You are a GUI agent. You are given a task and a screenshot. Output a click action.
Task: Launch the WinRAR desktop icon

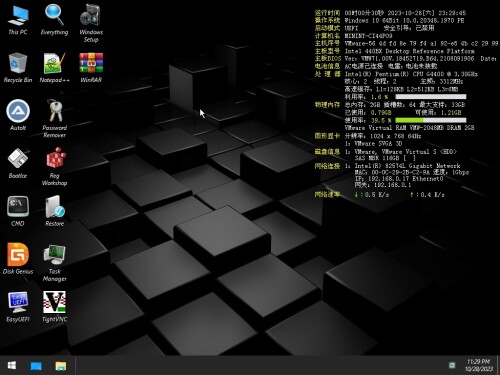pyautogui.click(x=91, y=68)
